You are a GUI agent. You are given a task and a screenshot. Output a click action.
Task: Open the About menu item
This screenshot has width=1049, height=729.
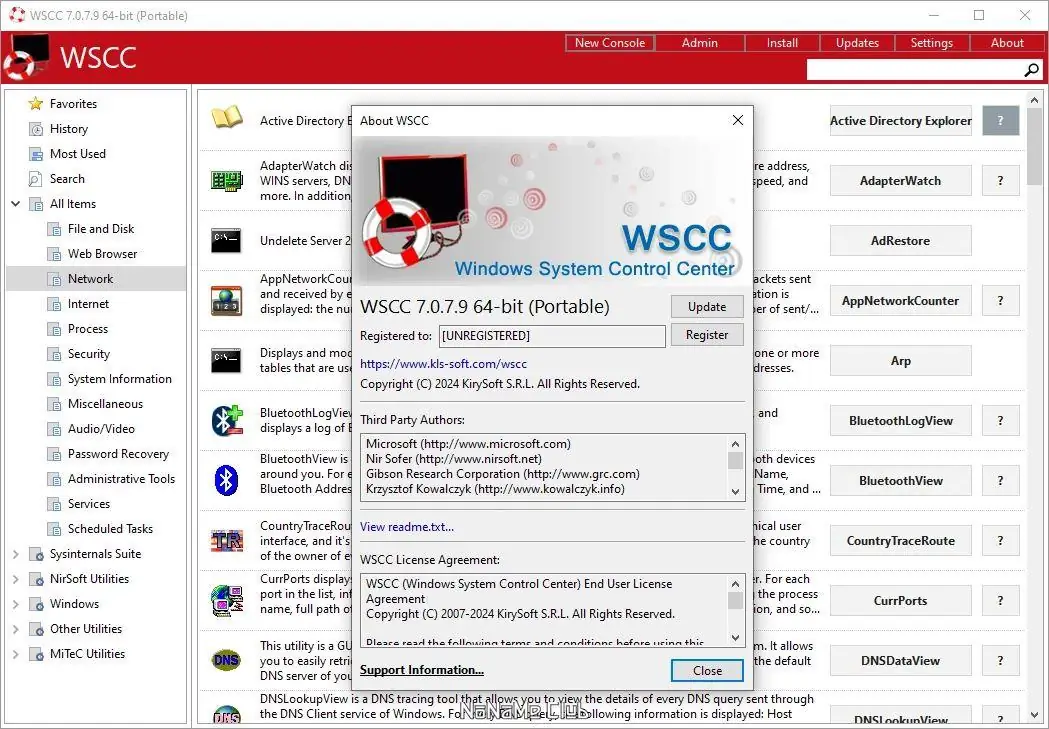pyautogui.click(x=1007, y=43)
